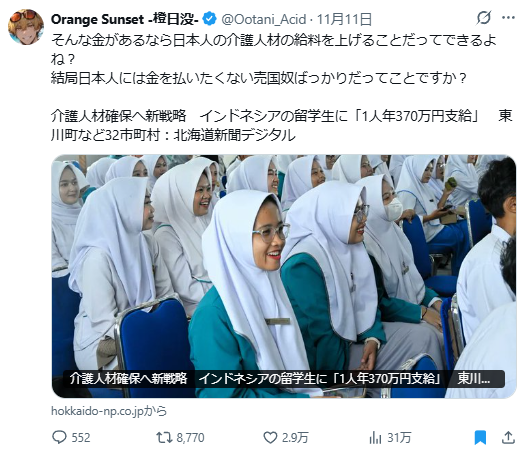Image resolution: width=525 pixels, height=454 pixels.
Task: Click the reply speech bubble icon
Action: point(60,438)
